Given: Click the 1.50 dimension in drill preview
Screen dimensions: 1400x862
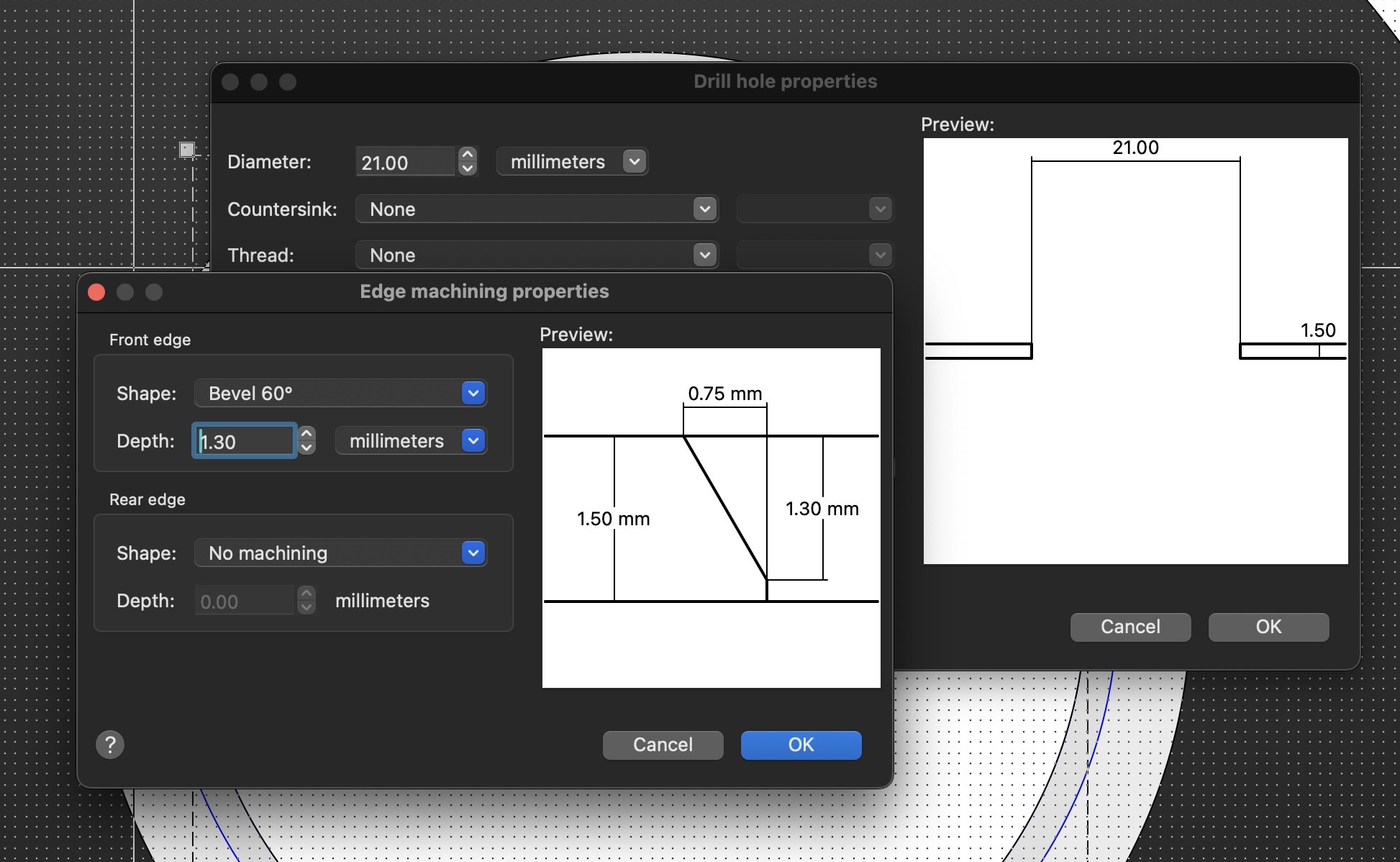Looking at the screenshot, I should point(1318,330).
